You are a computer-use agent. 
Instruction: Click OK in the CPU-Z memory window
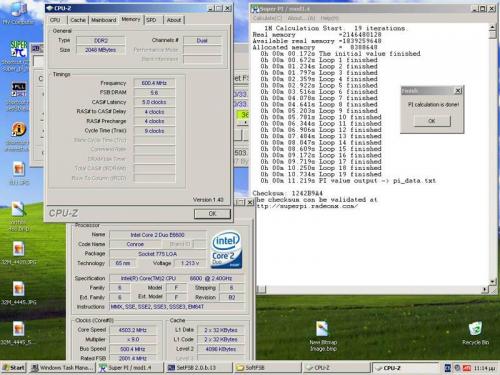tap(212, 214)
